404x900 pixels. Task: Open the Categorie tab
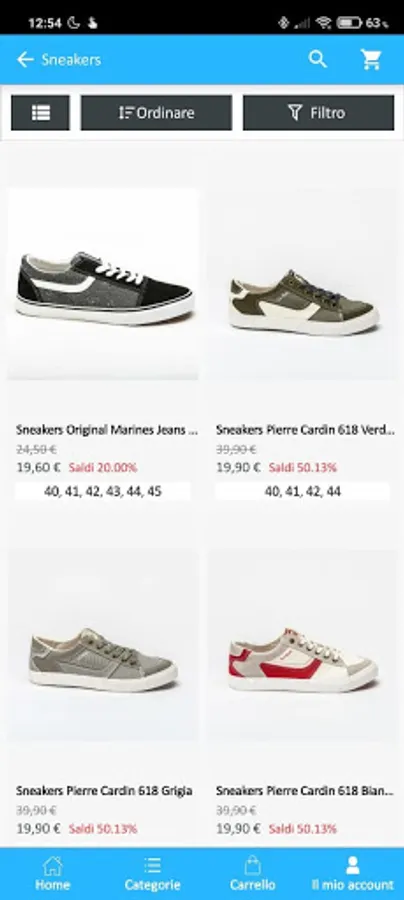pyautogui.click(x=152, y=874)
